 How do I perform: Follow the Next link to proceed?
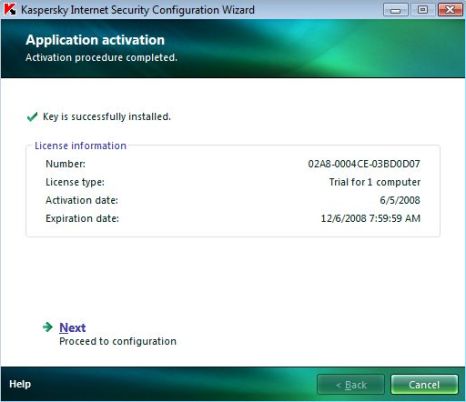pyautogui.click(x=72, y=328)
